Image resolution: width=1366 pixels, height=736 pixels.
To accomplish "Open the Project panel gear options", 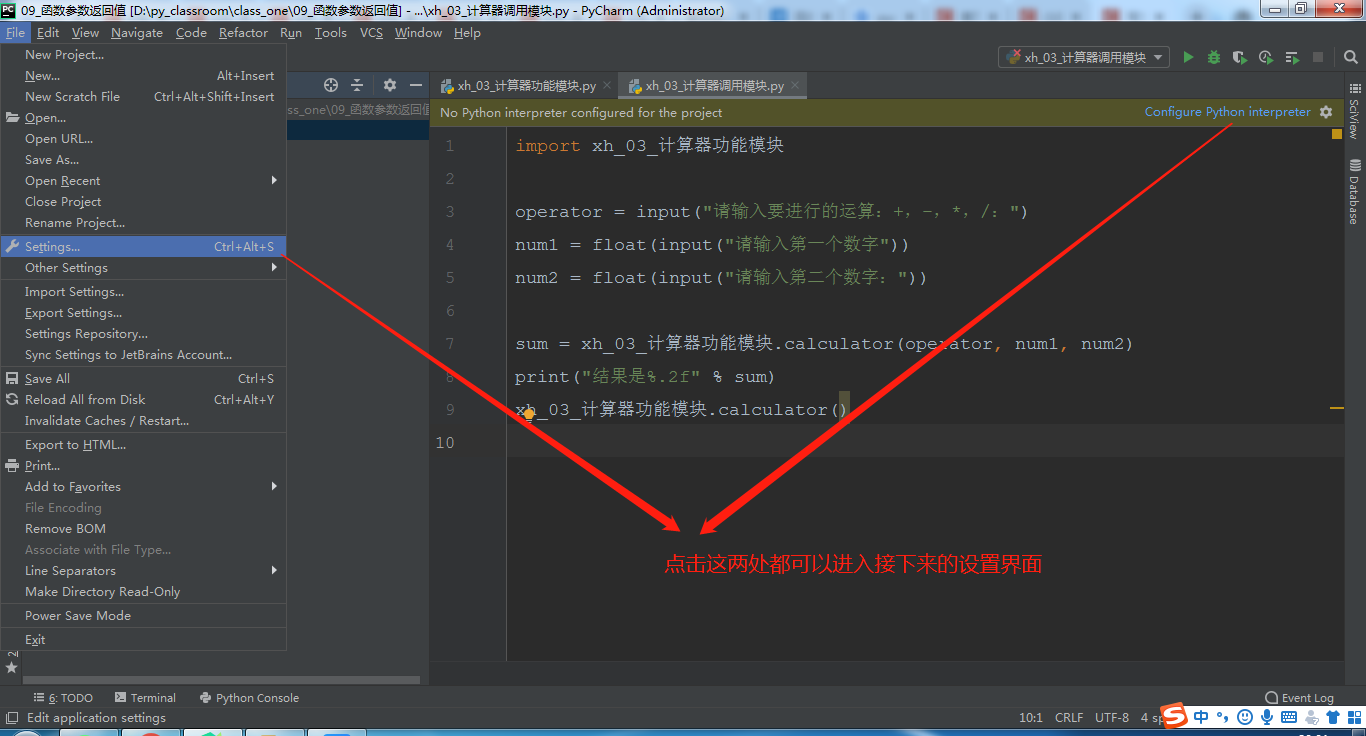I will tap(390, 85).
